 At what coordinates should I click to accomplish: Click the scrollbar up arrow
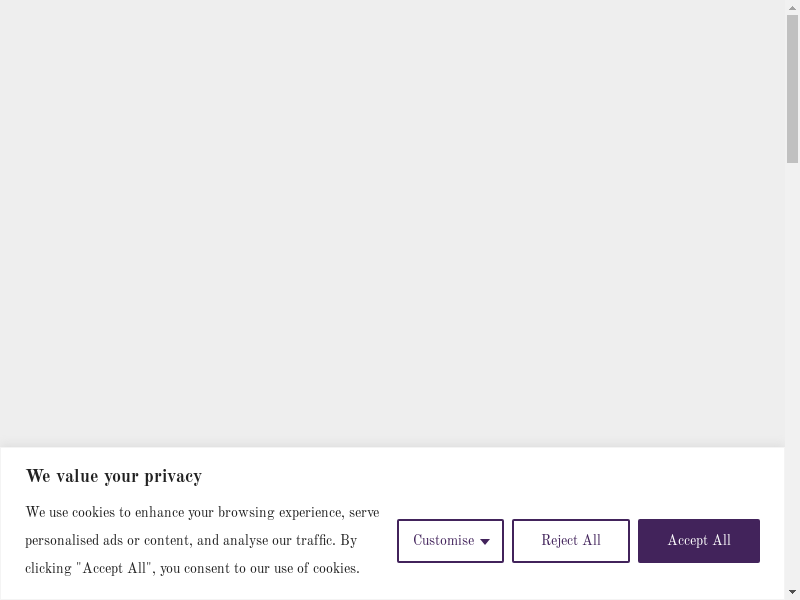[x=792, y=8]
